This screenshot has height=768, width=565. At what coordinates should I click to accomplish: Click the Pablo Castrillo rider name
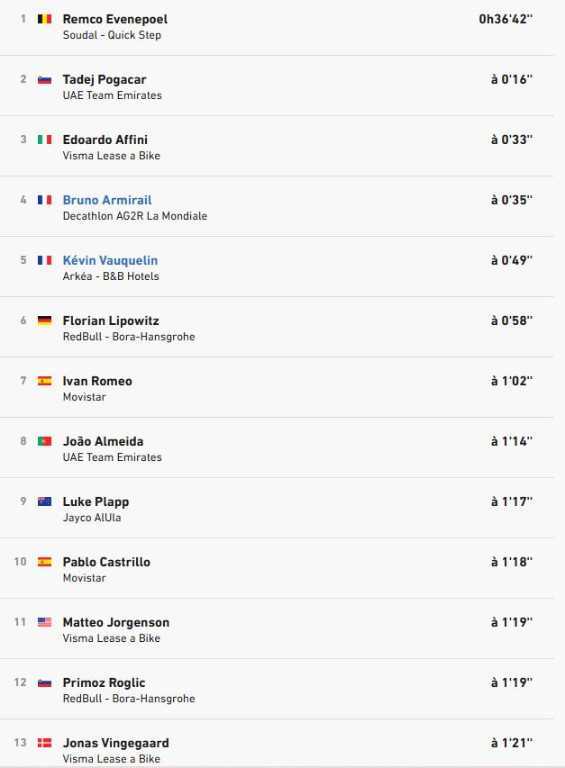pyautogui.click(x=106, y=562)
